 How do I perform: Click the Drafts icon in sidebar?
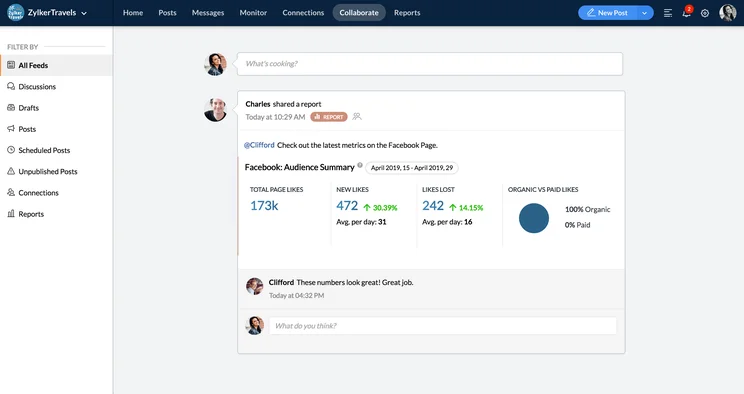11,108
